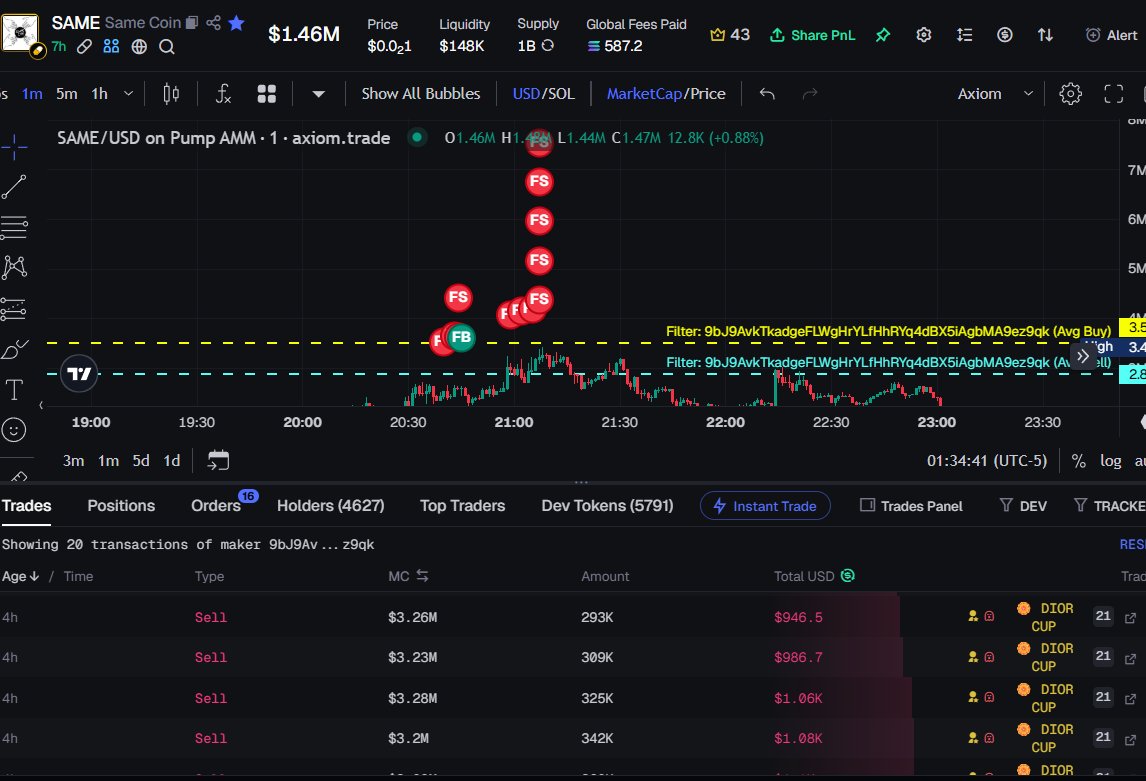Toggle log scale
This screenshot has height=781, width=1146.
(x=1111, y=461)
